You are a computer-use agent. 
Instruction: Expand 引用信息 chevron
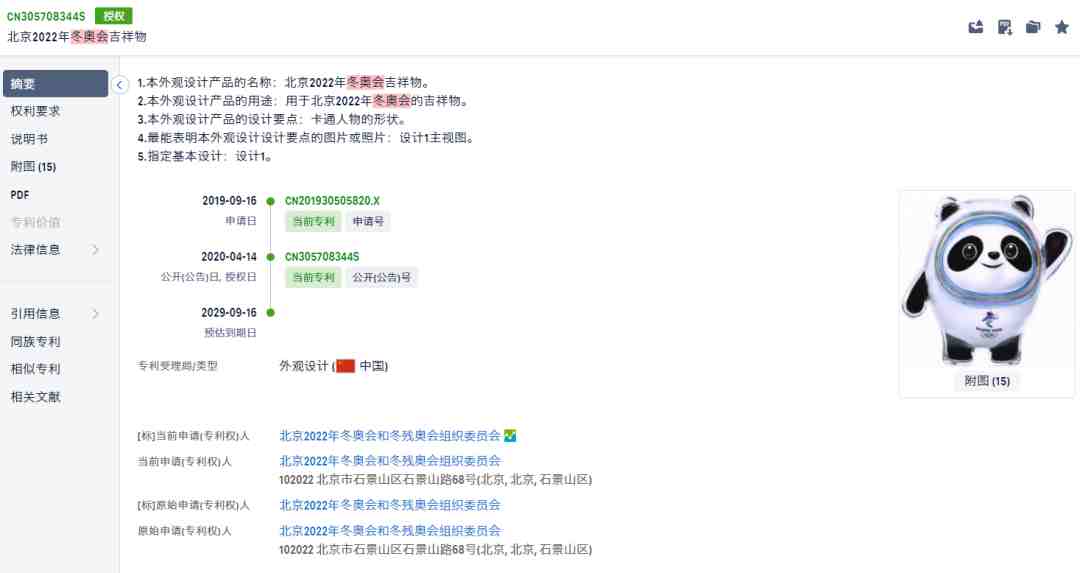[x=96, y=313]
